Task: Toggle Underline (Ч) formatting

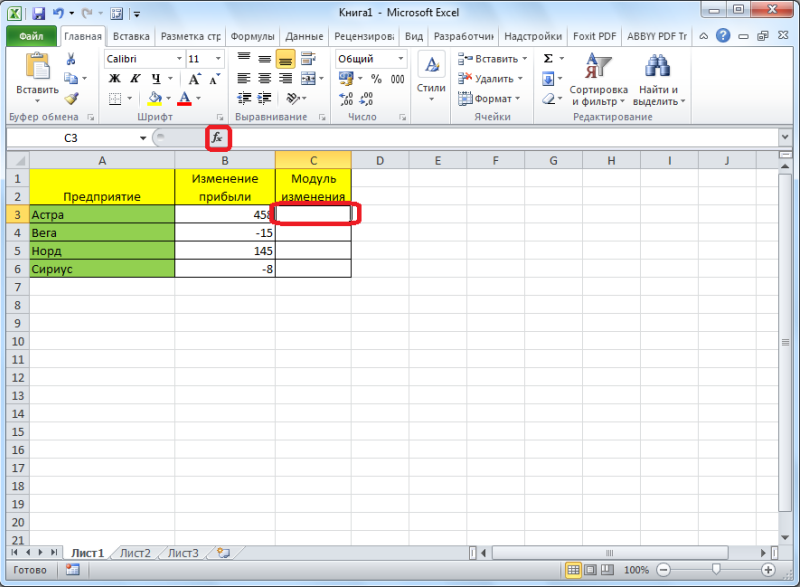Action: pos(156,79)
